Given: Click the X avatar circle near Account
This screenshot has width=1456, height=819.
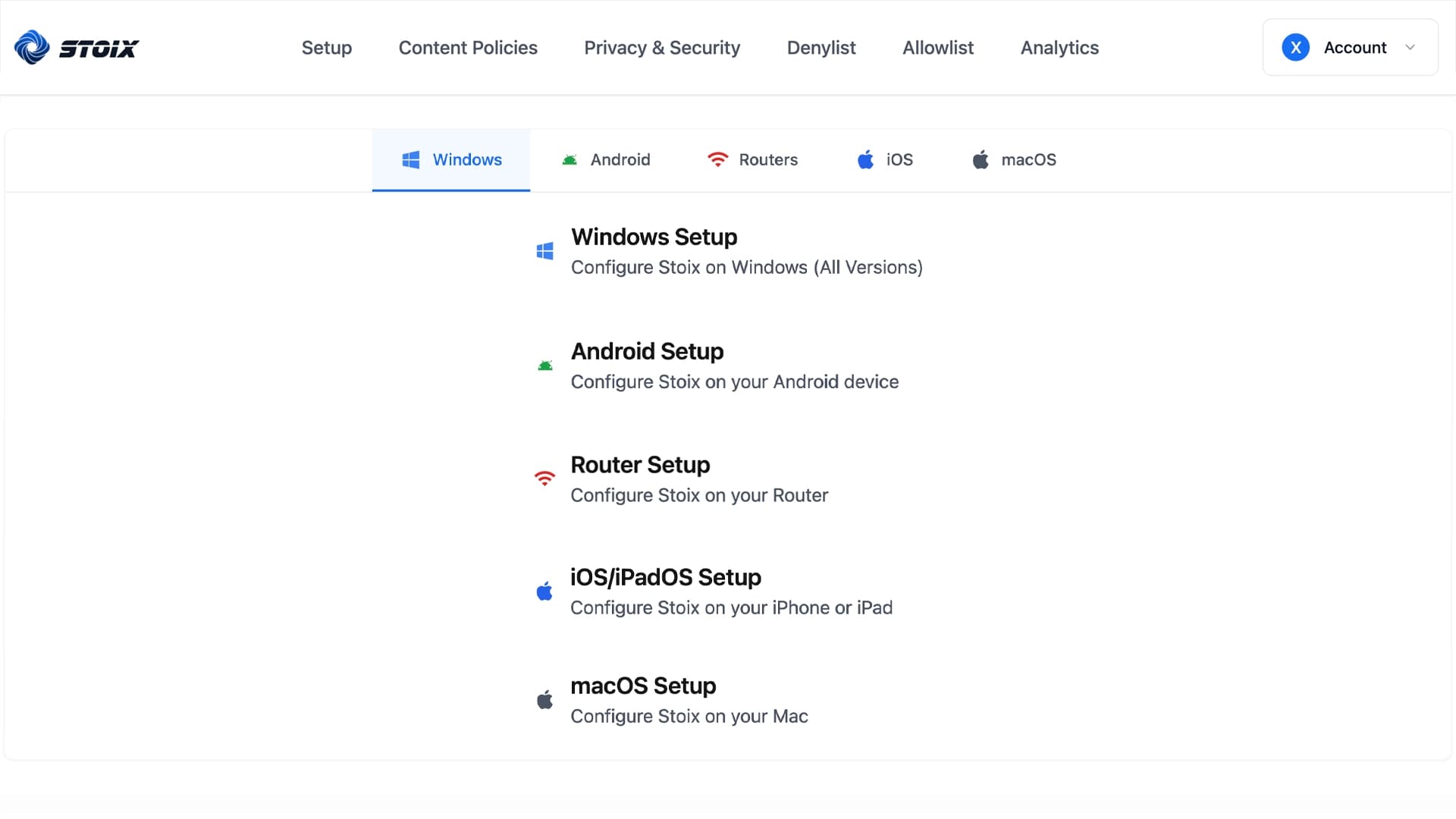Looking at the screenshot, I should click(x=1296, y=46).
